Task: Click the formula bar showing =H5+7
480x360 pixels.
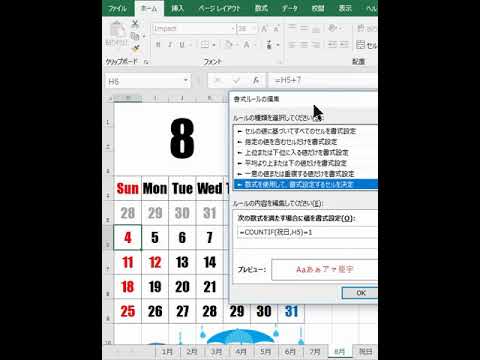Action: (x=323, y=80)
